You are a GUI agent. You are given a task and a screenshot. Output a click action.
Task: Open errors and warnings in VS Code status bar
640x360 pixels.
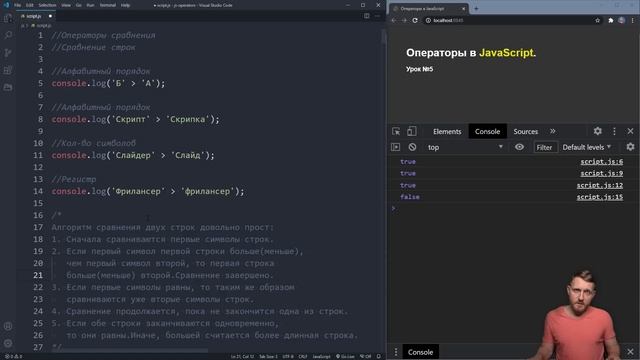(x=13, y=356)
